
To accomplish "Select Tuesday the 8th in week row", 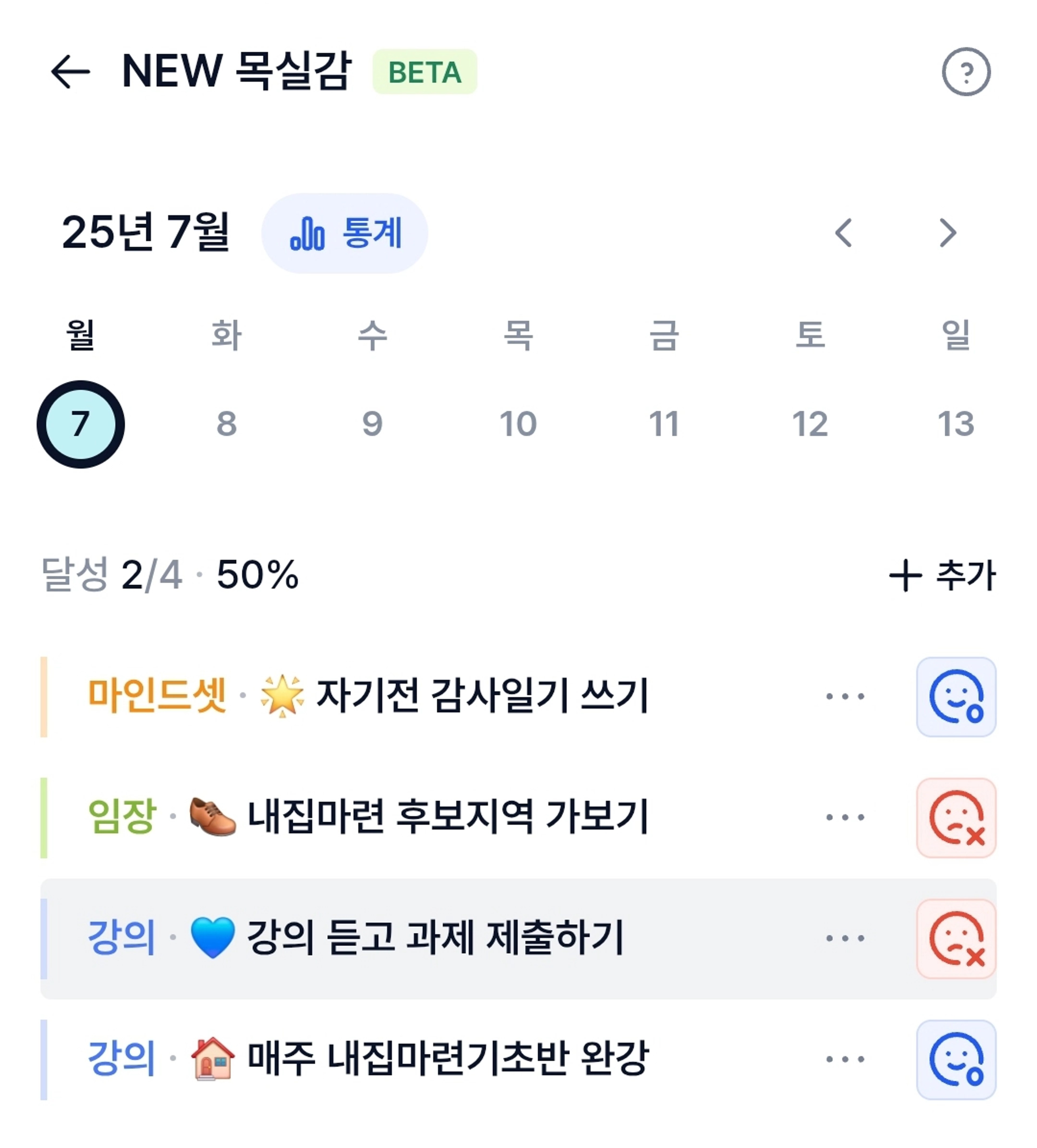I will point(227,424).
